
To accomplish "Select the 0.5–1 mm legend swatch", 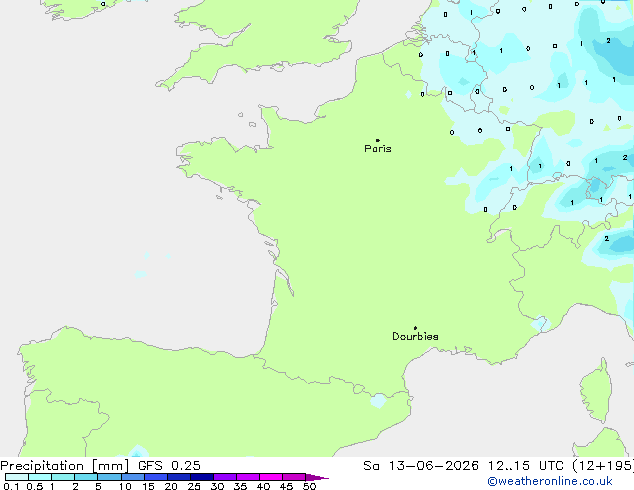I will tap(40, 477).
